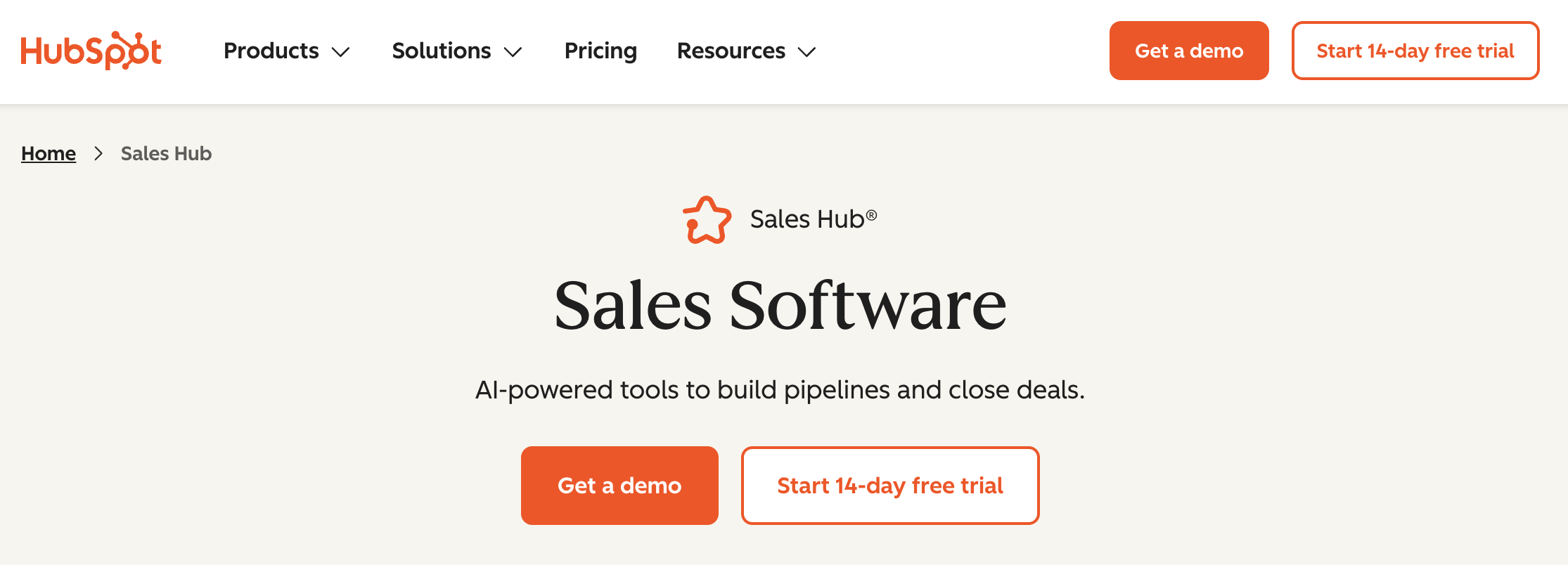Click the Resources chevron arrow

click(806, 52)
